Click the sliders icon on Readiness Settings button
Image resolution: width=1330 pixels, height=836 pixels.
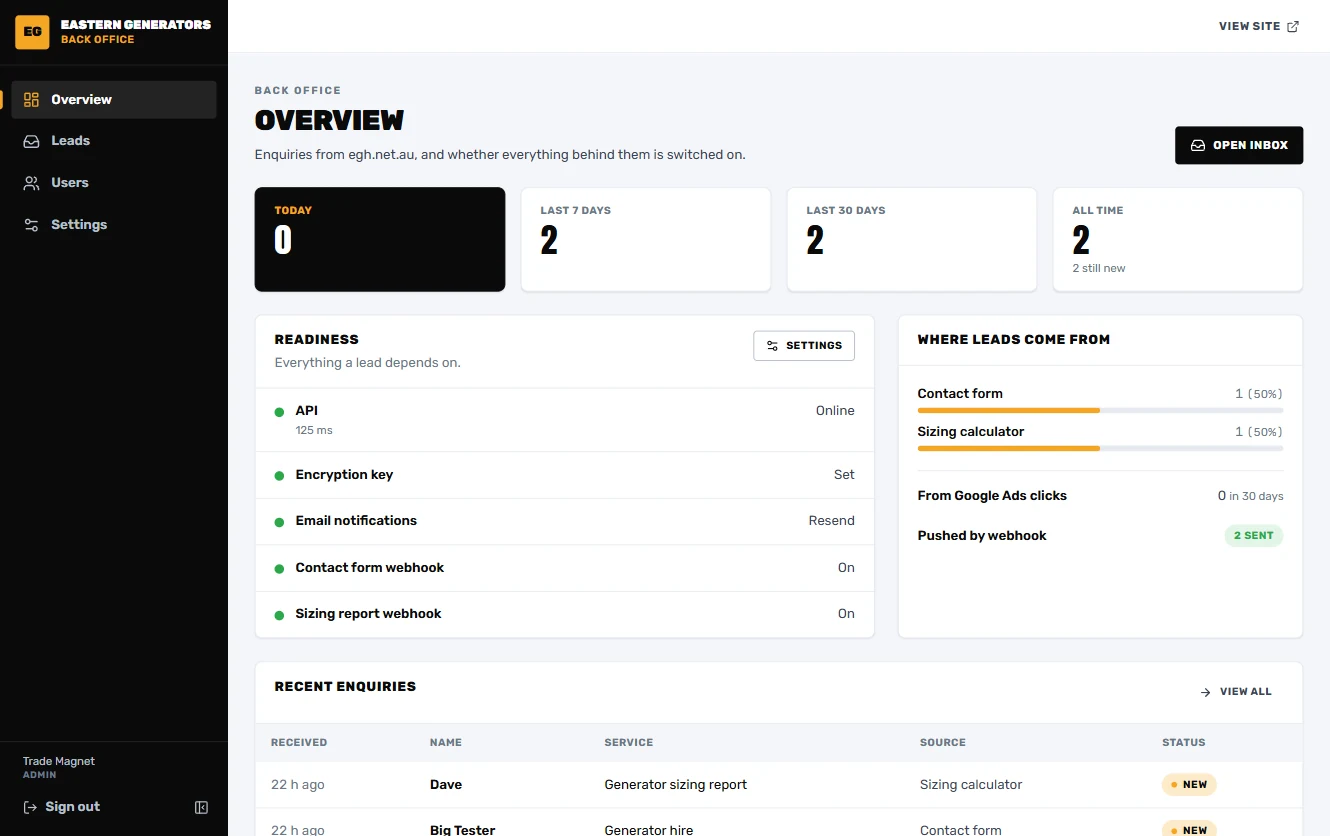coord(772,346)
